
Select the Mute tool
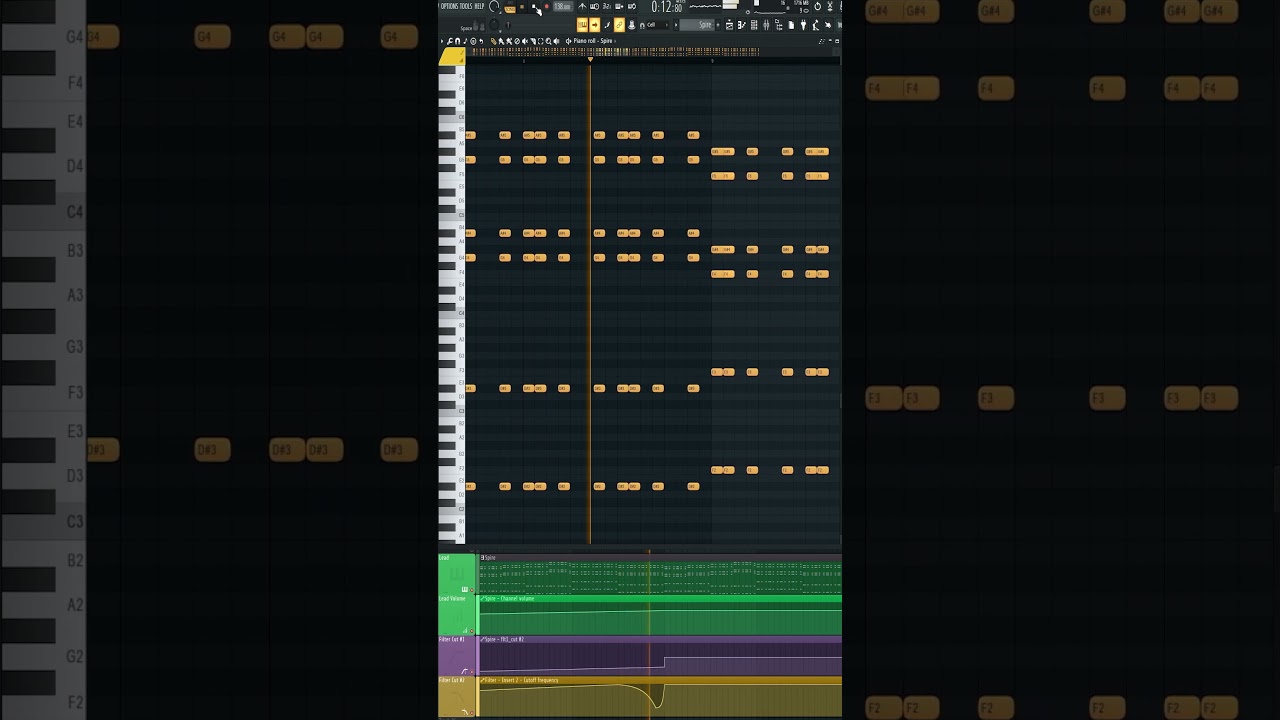click(x=525, y=41)
